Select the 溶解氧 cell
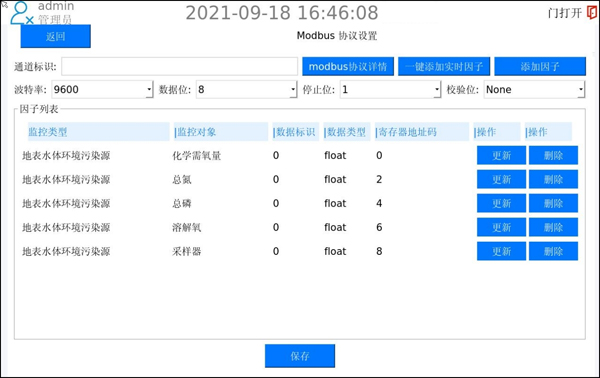 coord(187,227)
